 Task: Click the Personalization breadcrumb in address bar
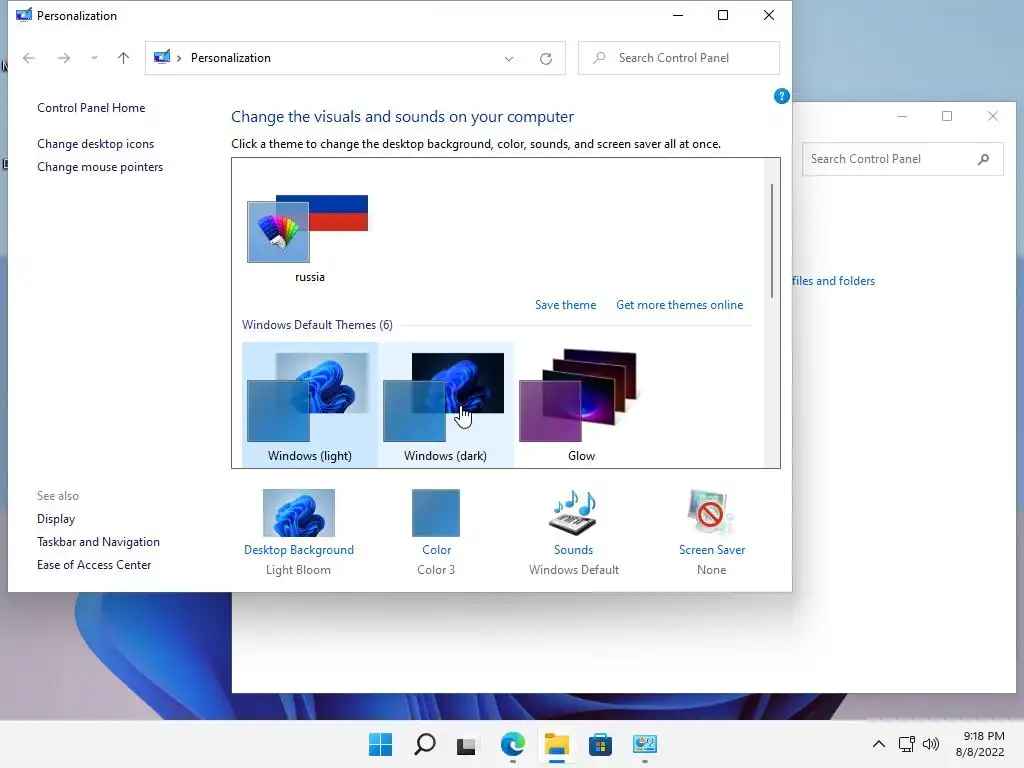point(231,58)
